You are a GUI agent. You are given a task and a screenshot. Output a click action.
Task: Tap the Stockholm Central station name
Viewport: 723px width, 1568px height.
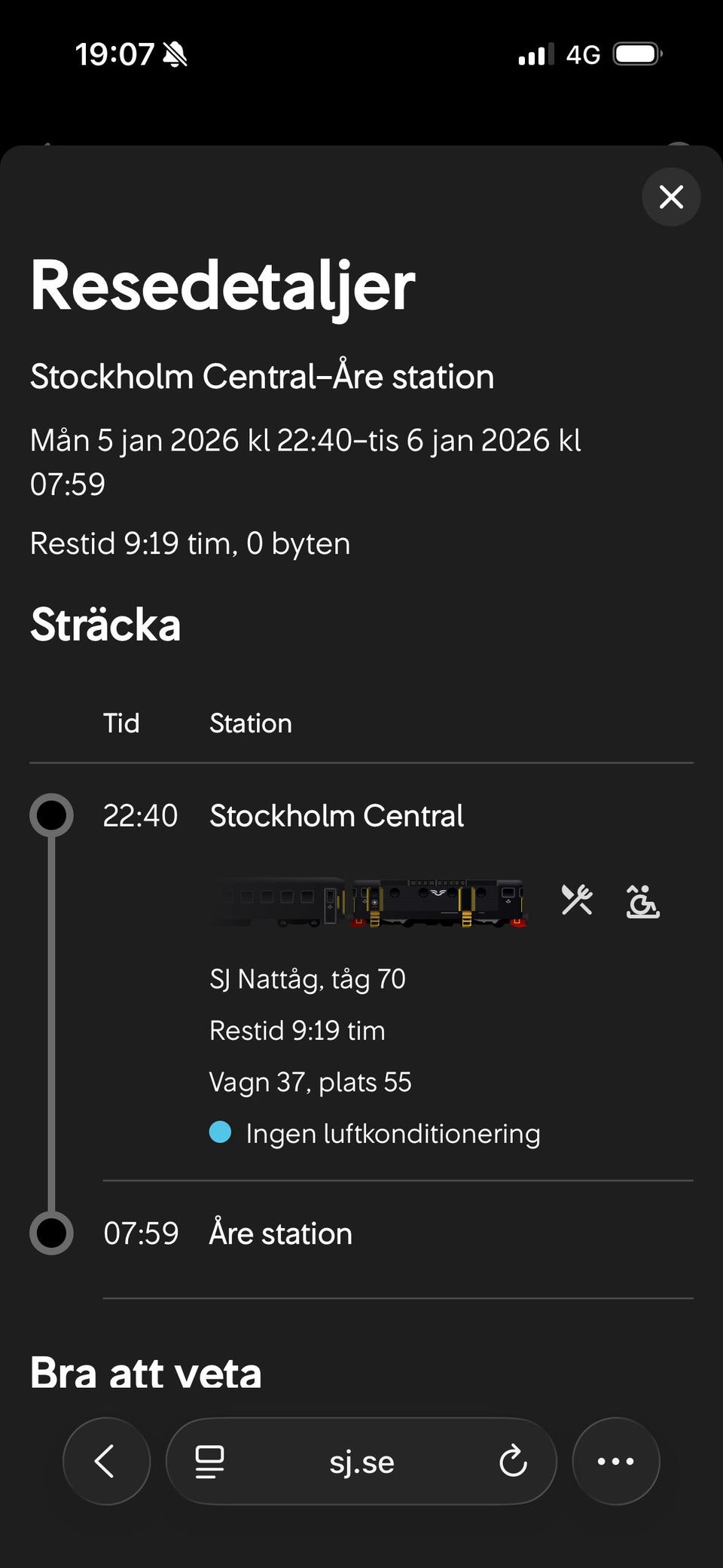(x=336, y=815)
